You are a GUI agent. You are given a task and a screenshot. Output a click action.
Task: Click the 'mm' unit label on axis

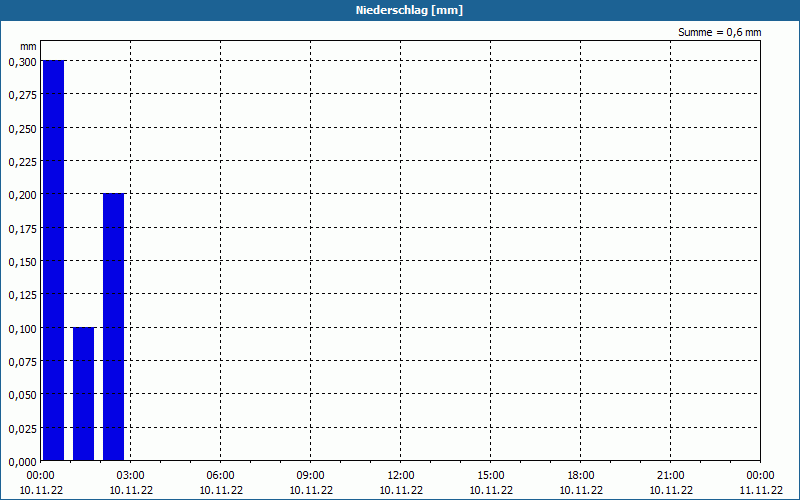29,46
